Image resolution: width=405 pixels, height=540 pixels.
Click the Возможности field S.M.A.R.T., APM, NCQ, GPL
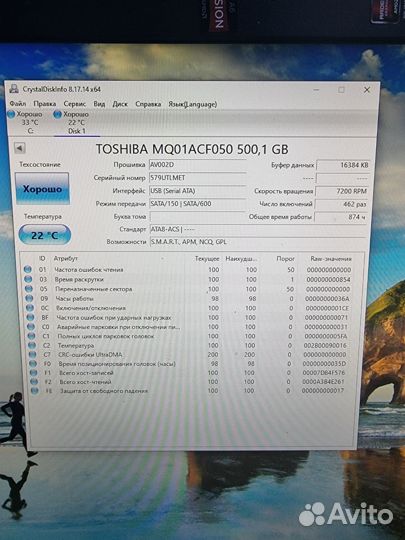258,242
